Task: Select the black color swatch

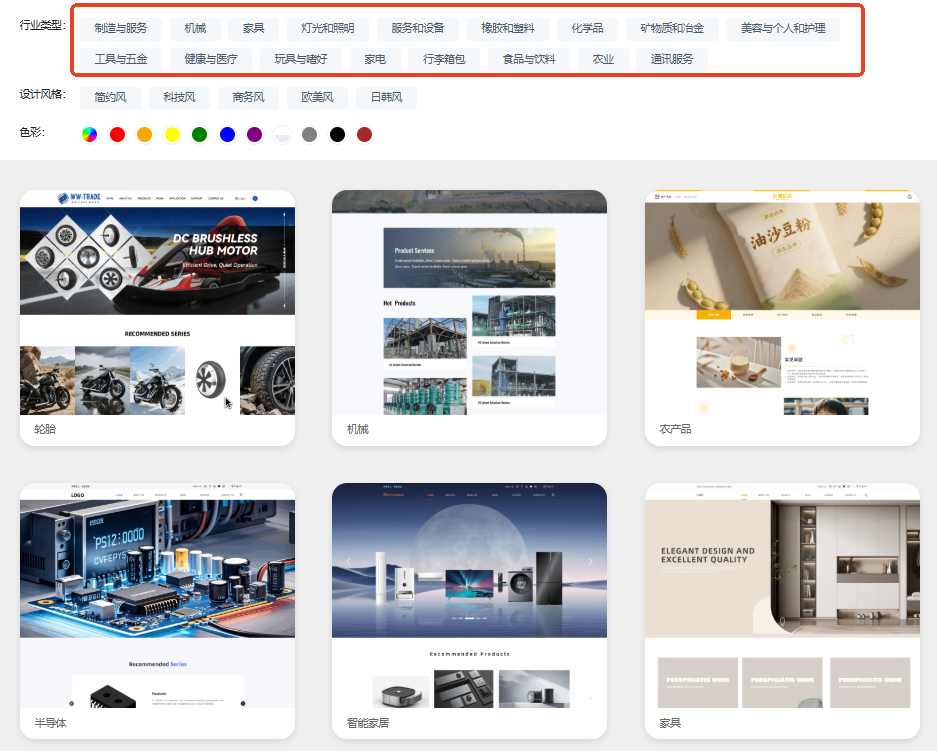Action: pos(337,134)
